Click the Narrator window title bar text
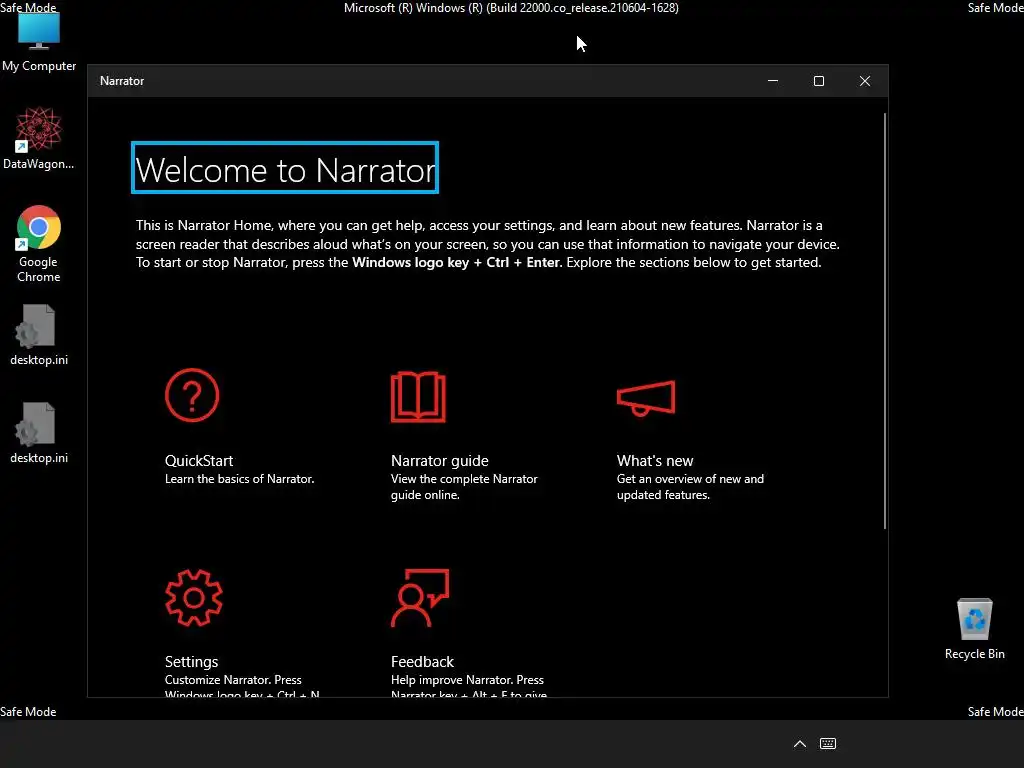The width and height of the screenshot is (1024, 768). pyautogui.click(x=121, y=81)
